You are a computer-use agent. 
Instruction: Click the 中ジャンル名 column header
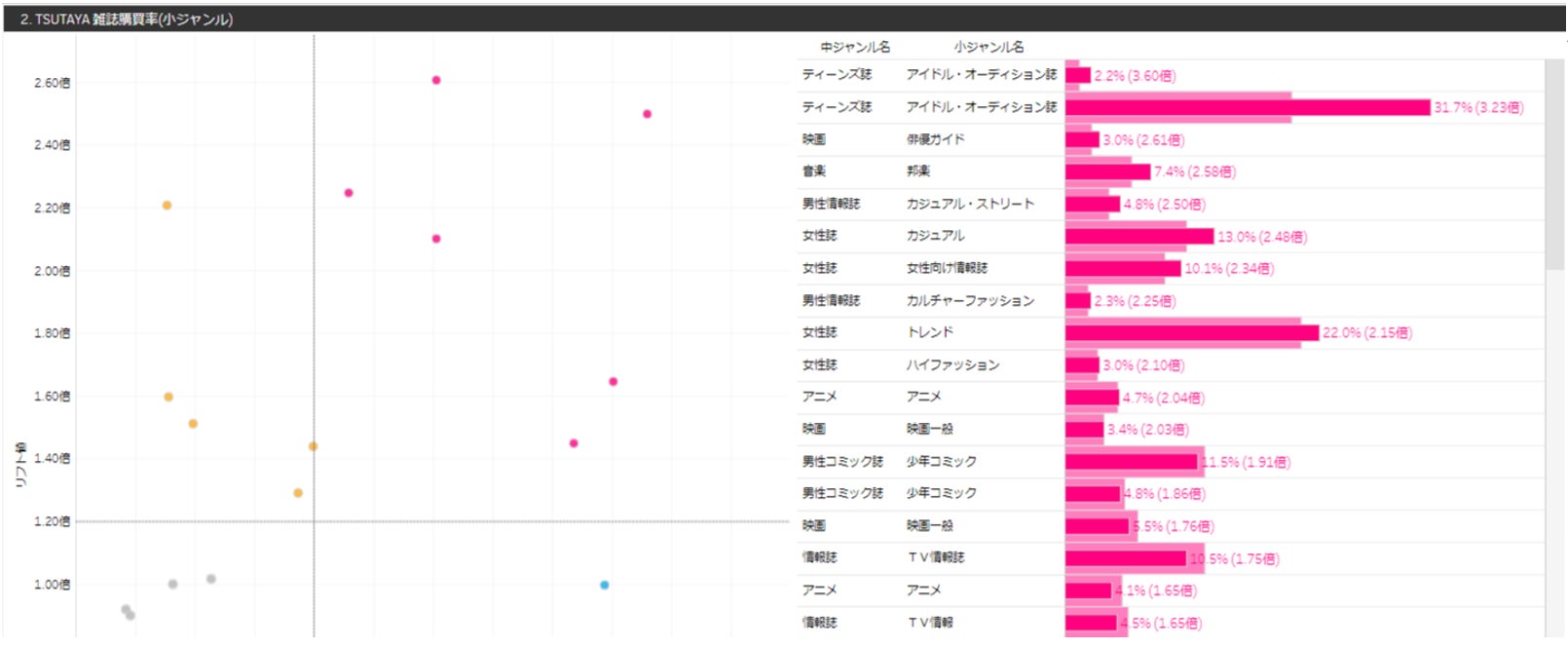click(x=854, y=47)
